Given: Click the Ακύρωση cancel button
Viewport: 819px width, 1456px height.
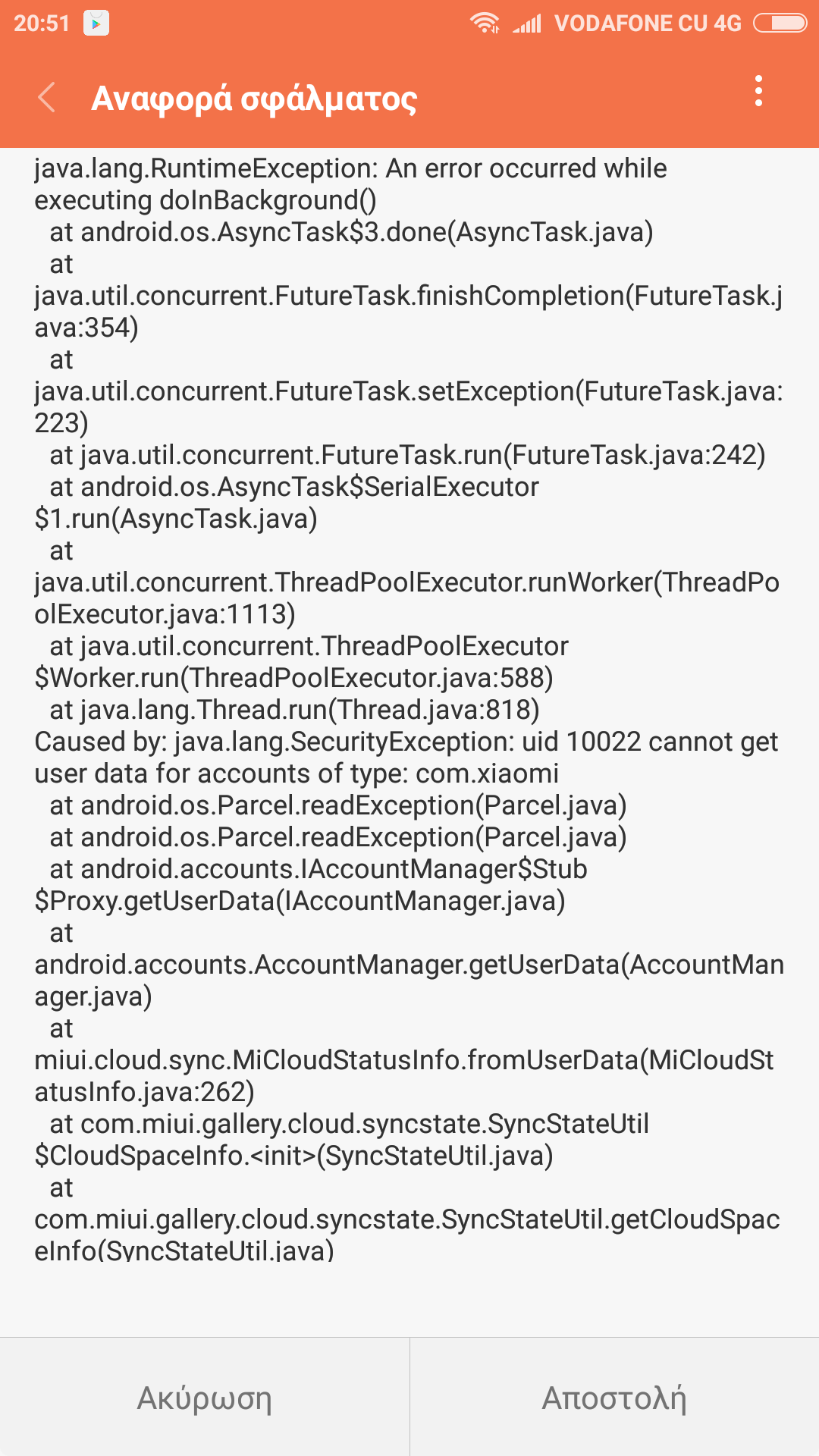Looking at the screenshot, I should coord(205,1398).
